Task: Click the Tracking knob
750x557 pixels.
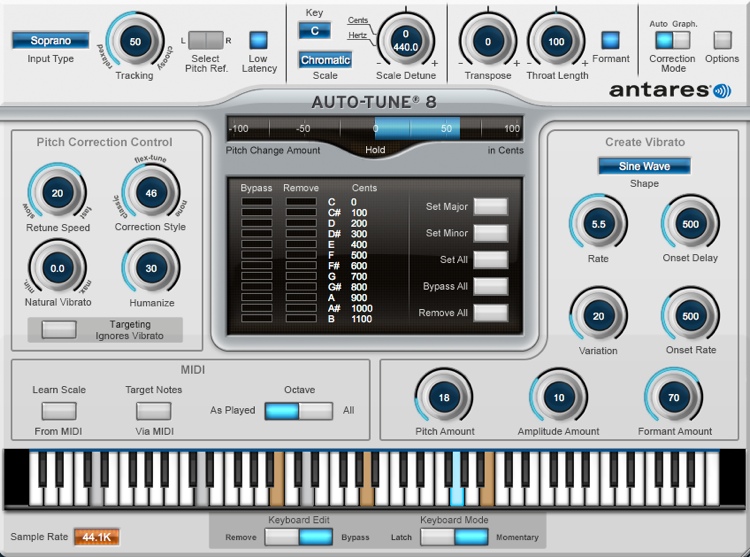Action: point(134,41)
